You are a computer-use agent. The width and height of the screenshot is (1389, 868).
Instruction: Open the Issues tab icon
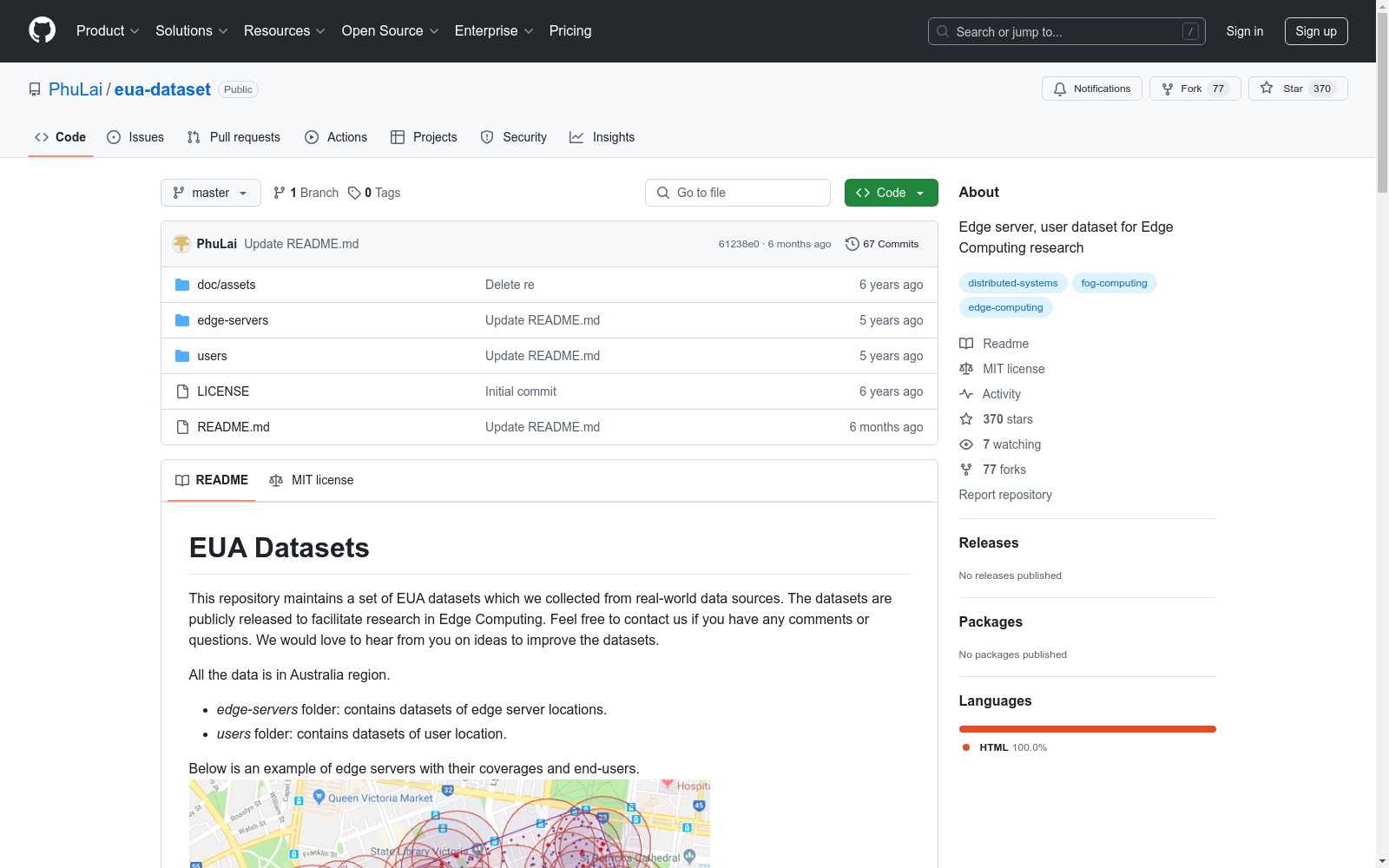114,137
